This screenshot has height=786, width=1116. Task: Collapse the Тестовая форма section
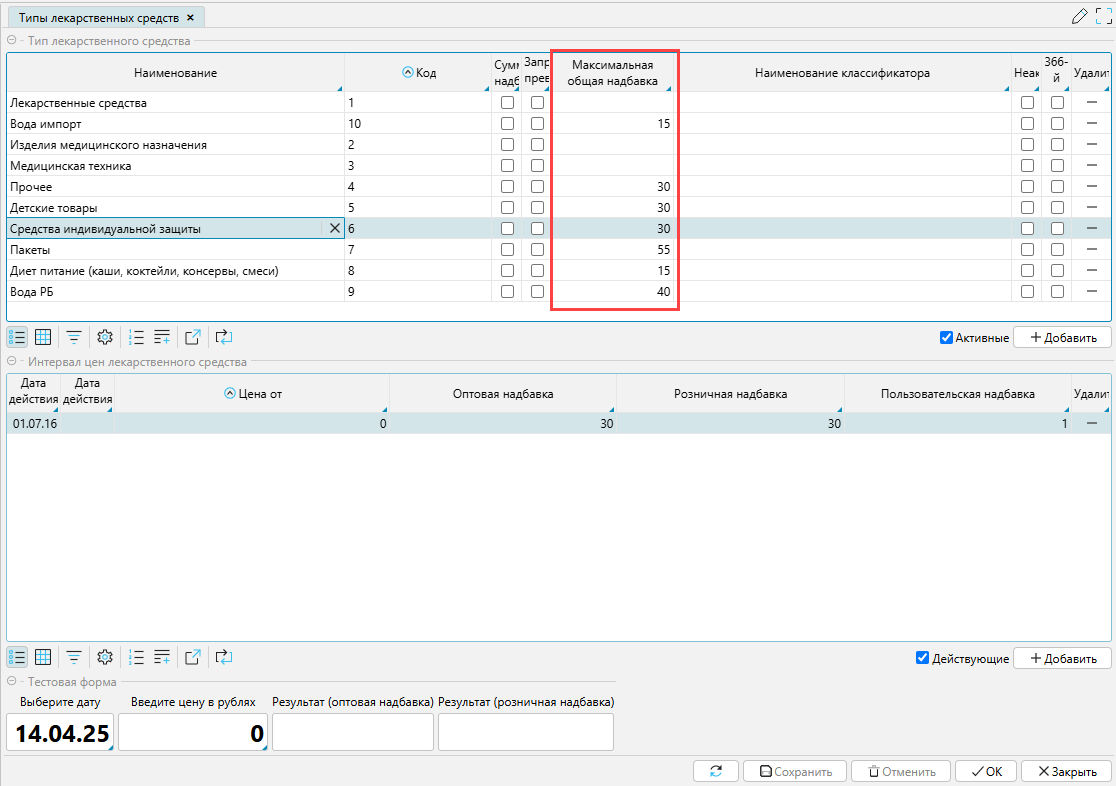coord(12,682)
